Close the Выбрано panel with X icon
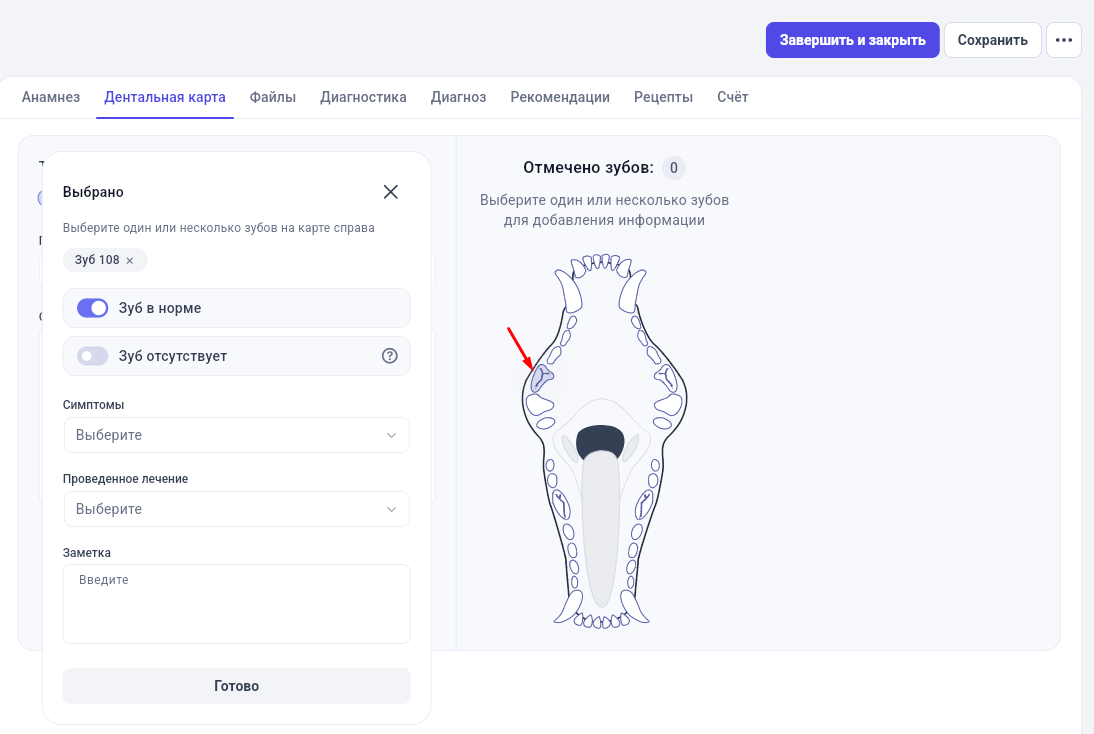 coord(391,192)
